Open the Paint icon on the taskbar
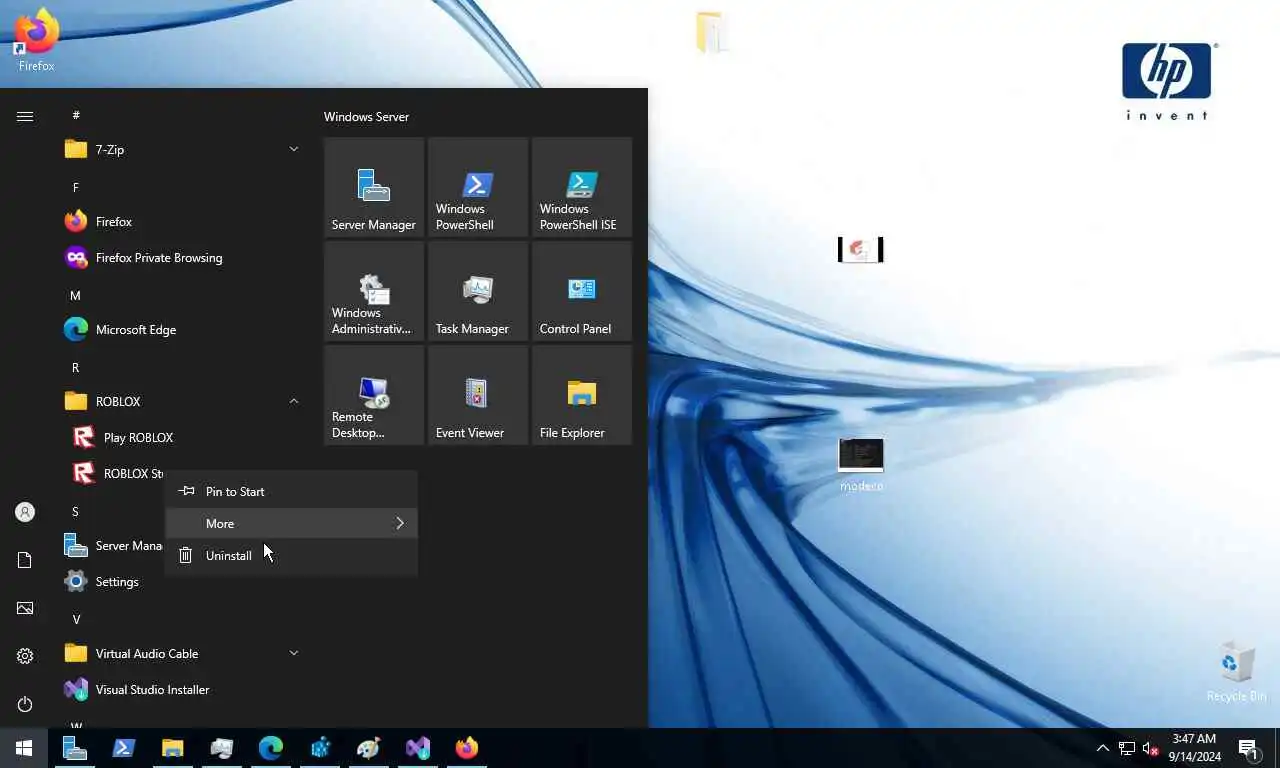 [x=369, y=748]
